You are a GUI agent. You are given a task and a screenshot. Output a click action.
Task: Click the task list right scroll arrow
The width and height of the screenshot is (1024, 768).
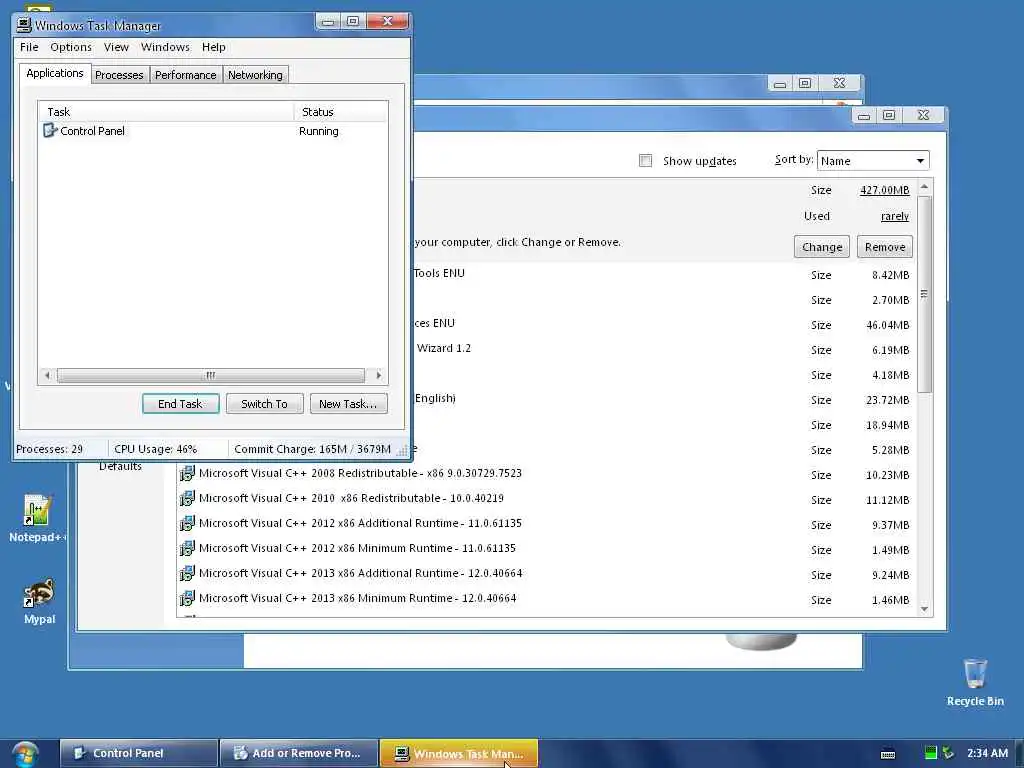tap(378, 375)
